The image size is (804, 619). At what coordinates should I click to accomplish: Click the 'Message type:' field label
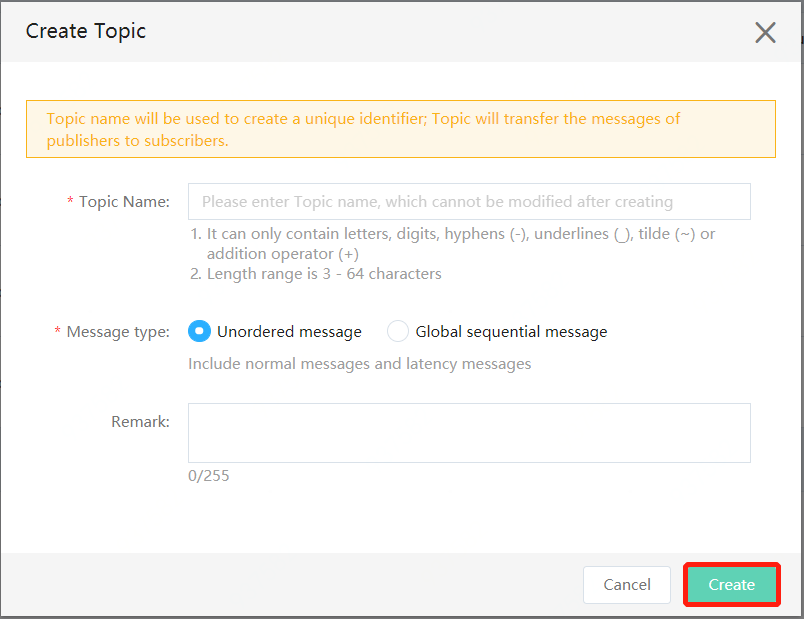click(x=118, y=332)
